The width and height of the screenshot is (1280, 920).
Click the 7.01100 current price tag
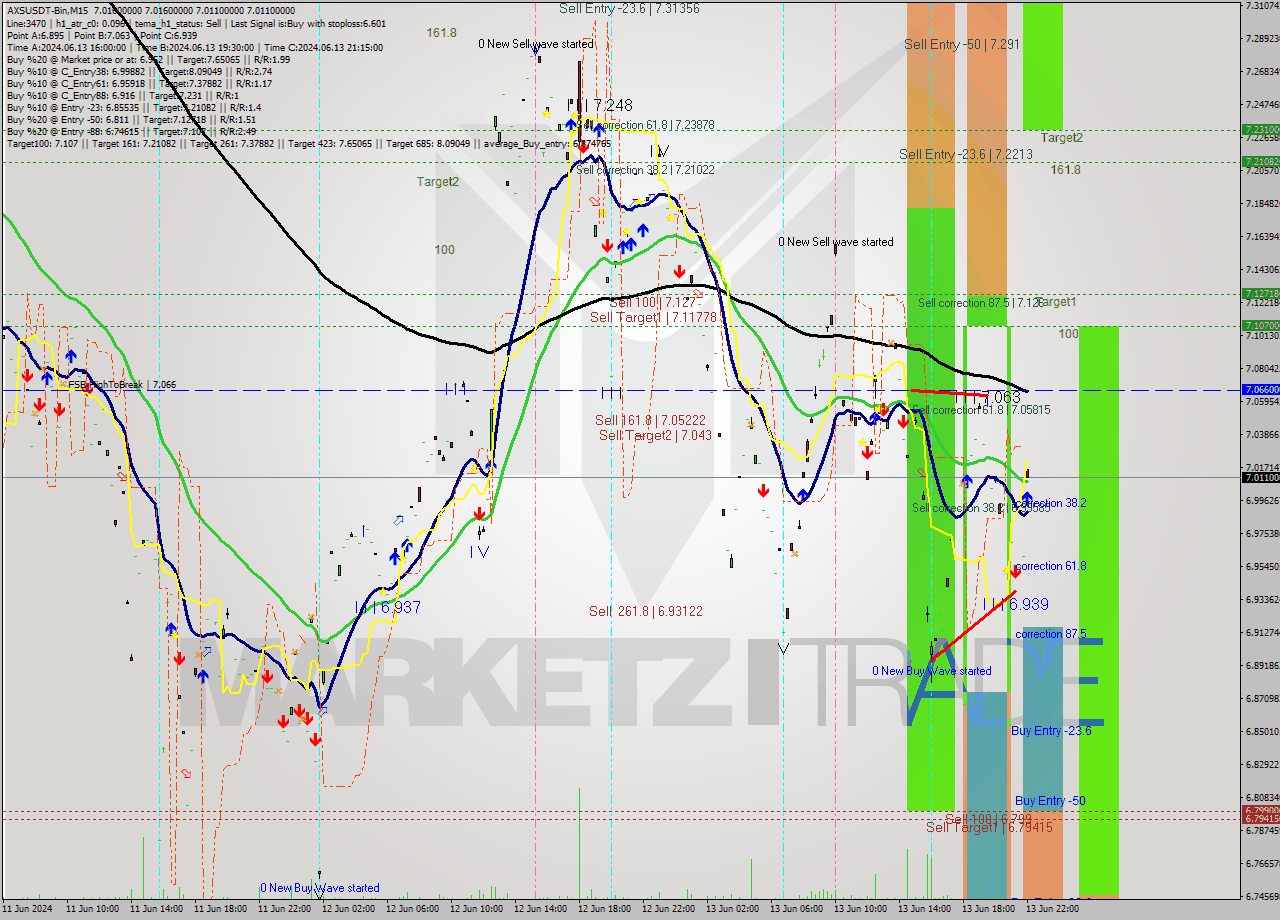pos(1259,478)
